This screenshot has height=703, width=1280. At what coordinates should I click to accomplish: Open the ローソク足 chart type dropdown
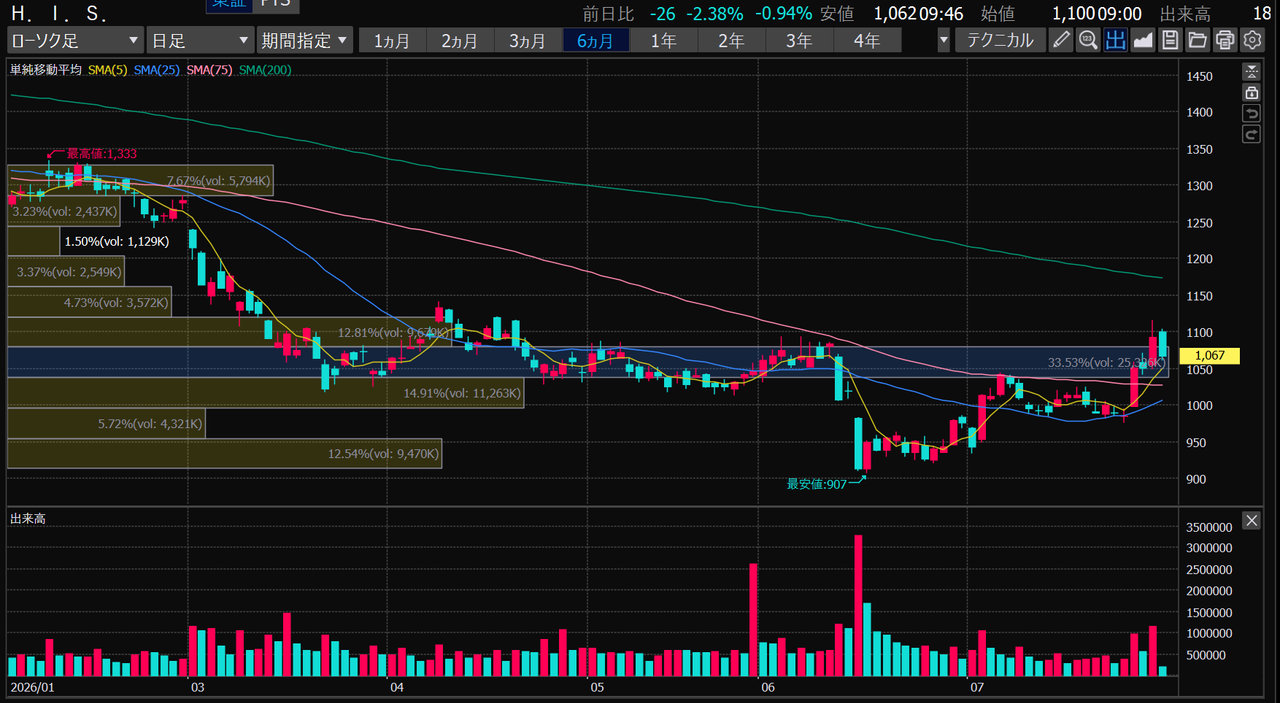coord(75,40)
